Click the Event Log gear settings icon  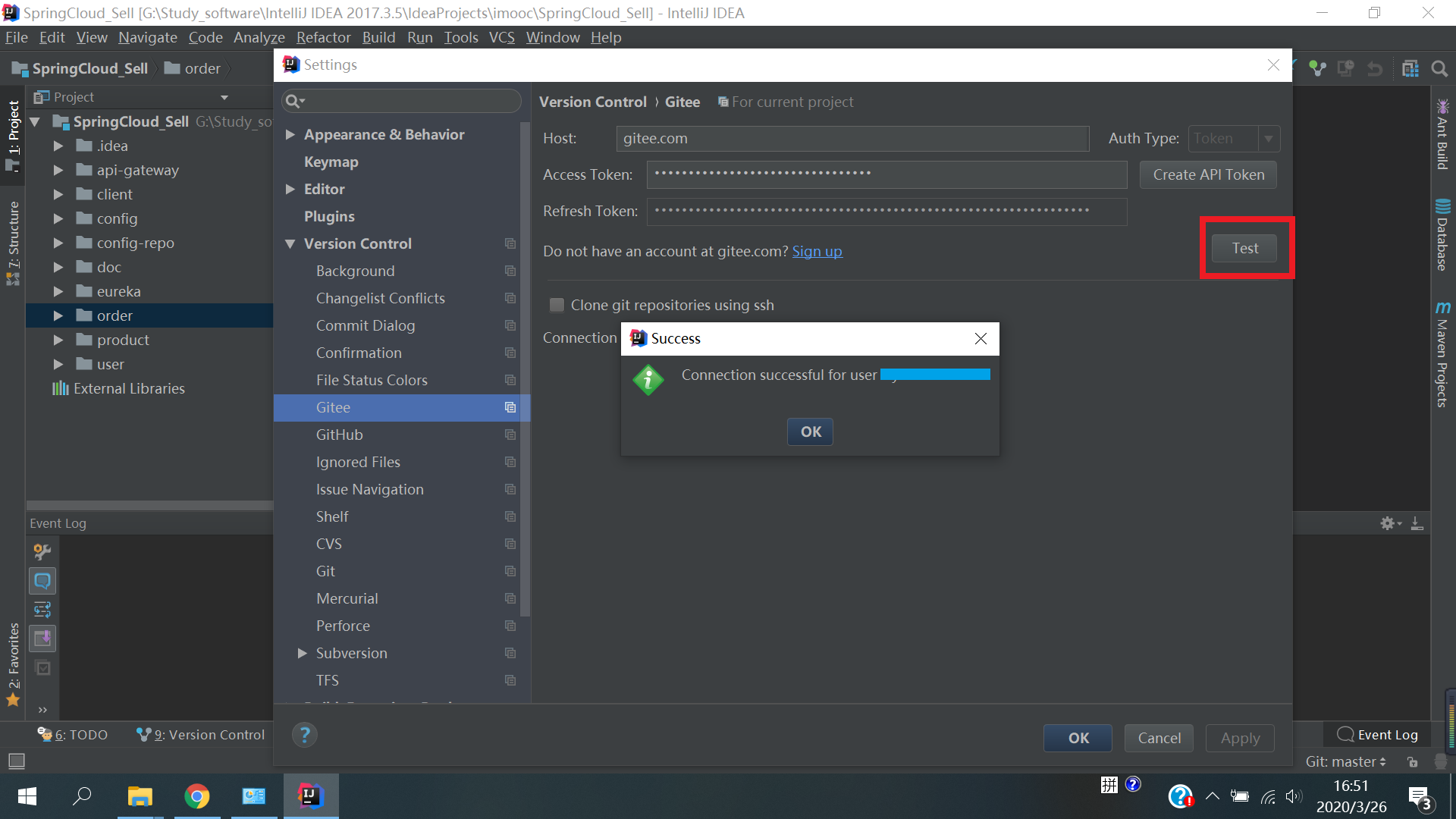(x=1387, y=523)
